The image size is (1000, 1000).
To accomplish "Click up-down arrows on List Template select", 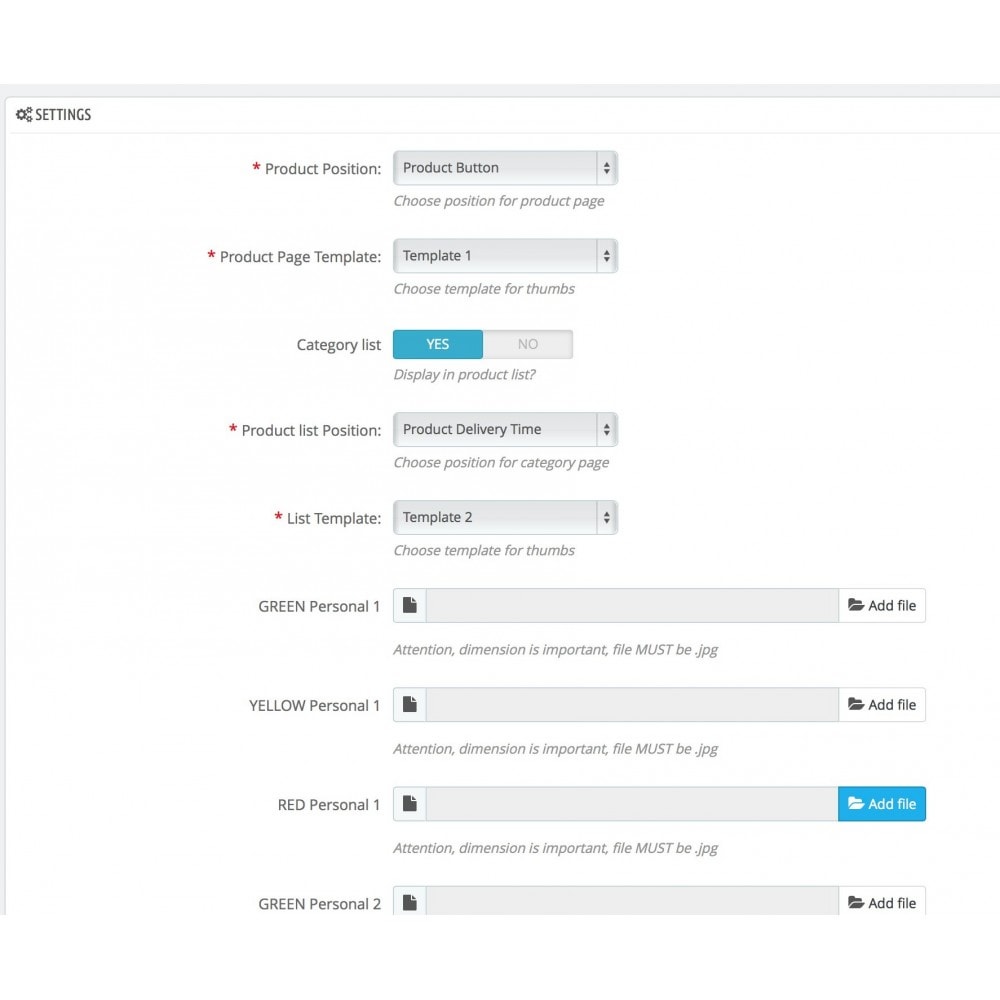I will 607,517.
